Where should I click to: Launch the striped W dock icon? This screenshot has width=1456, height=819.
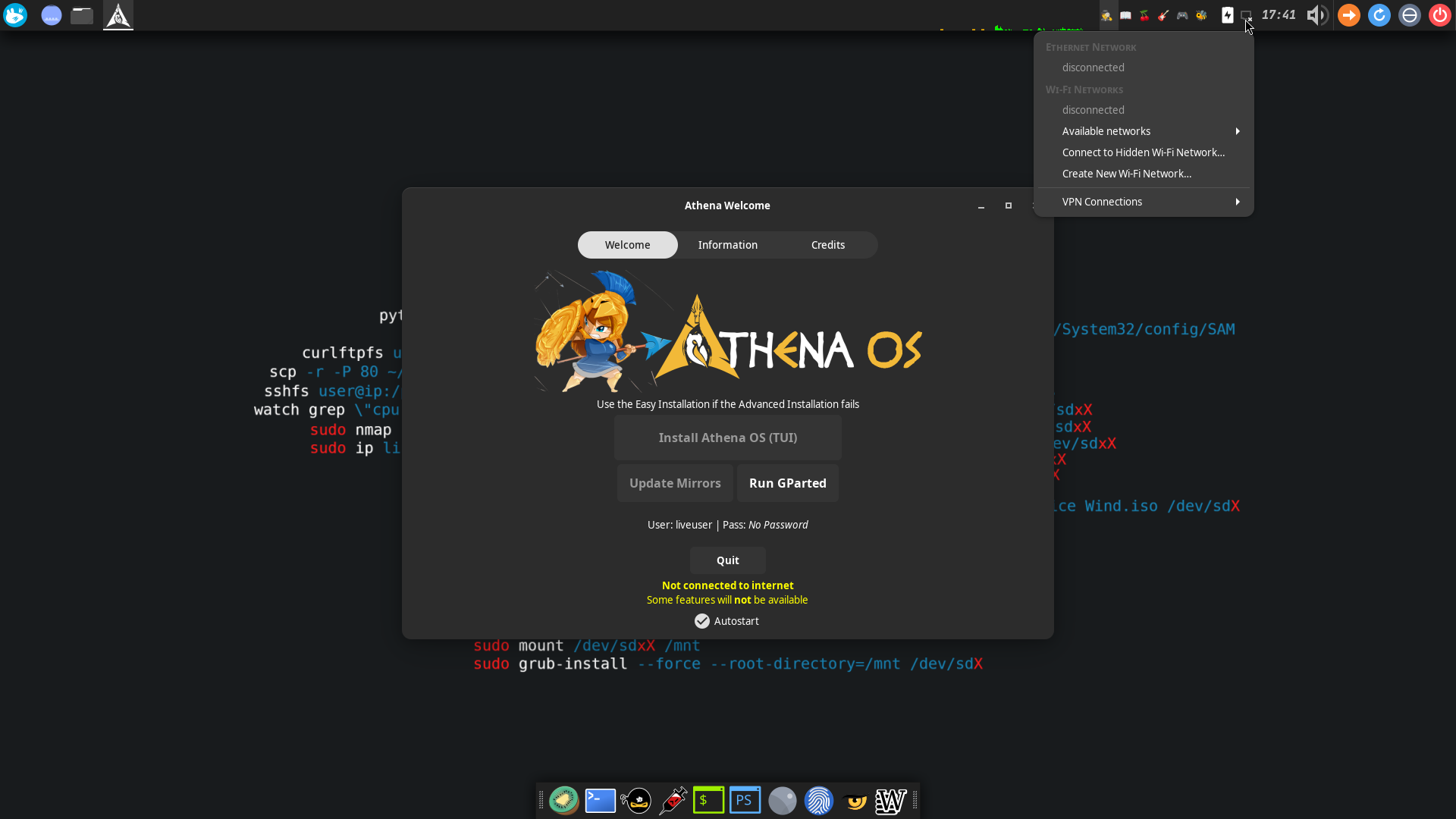coord(891,800)
